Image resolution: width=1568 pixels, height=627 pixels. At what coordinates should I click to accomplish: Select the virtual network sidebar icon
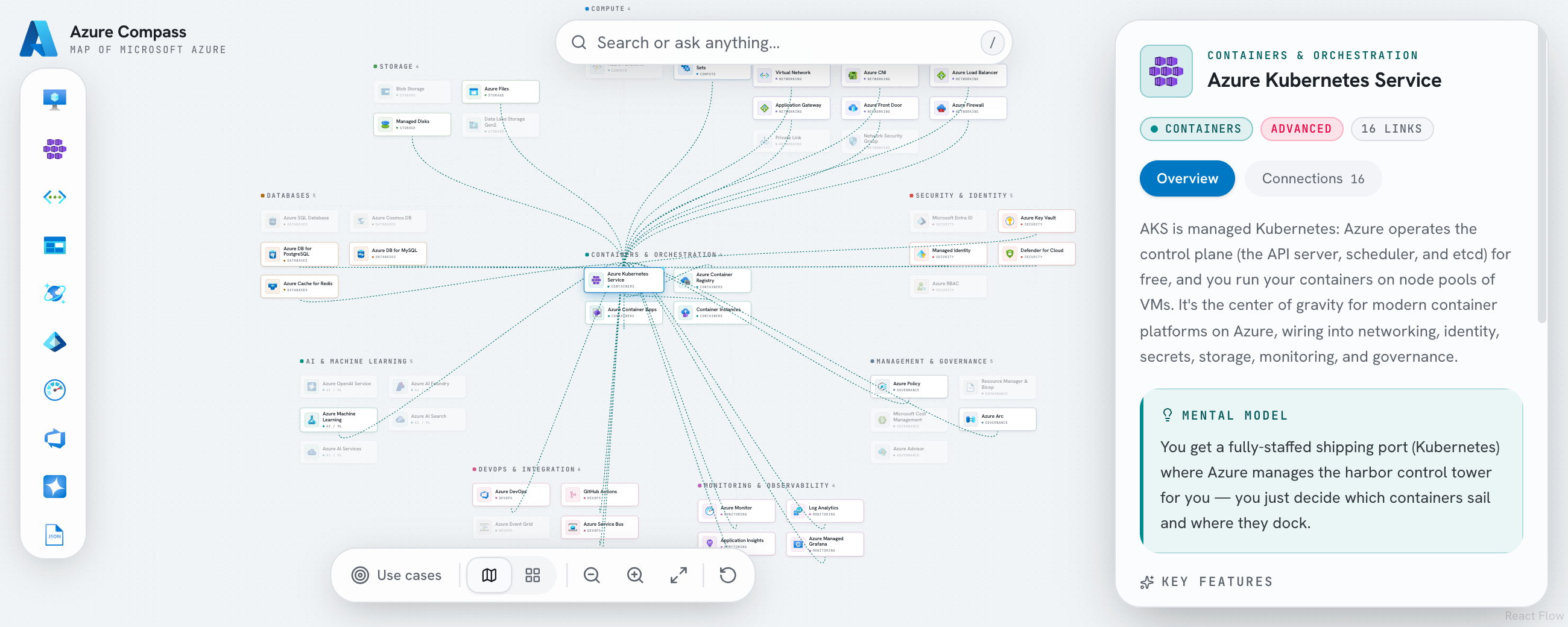[x=55, y=197]
